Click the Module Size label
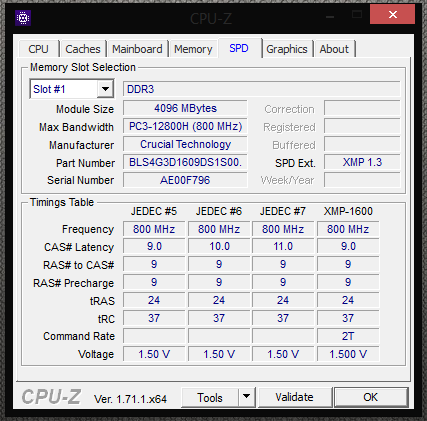This screenshot has height=421, width=427. 85,109
